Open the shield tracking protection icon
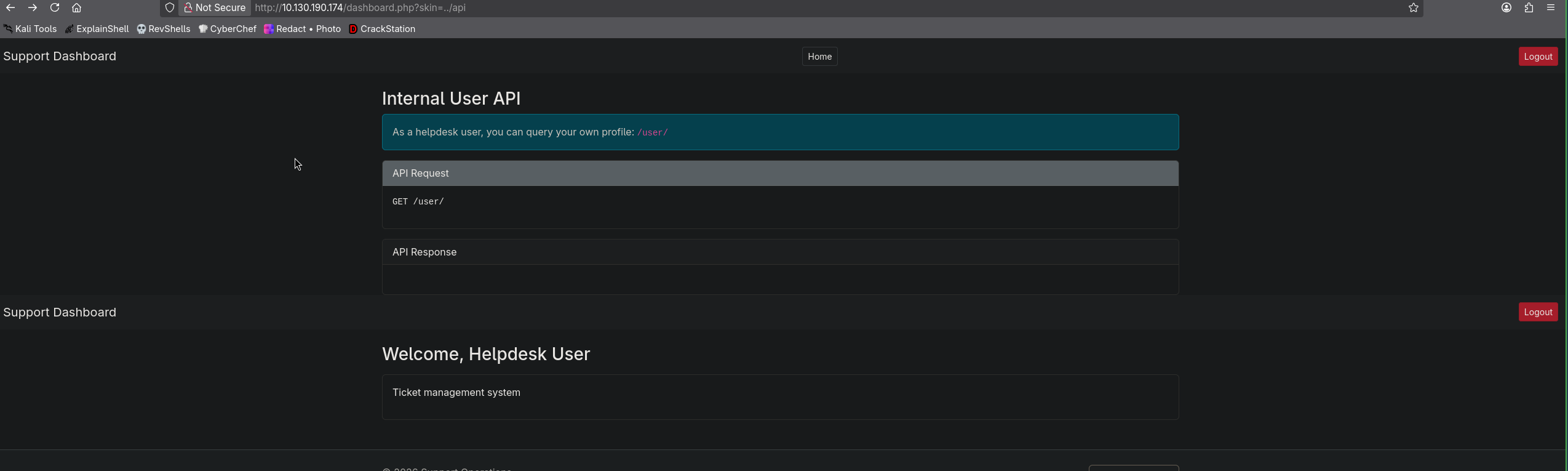This screenshot has width=1568, height=471. pyautogui.click(x=170, y=8)
